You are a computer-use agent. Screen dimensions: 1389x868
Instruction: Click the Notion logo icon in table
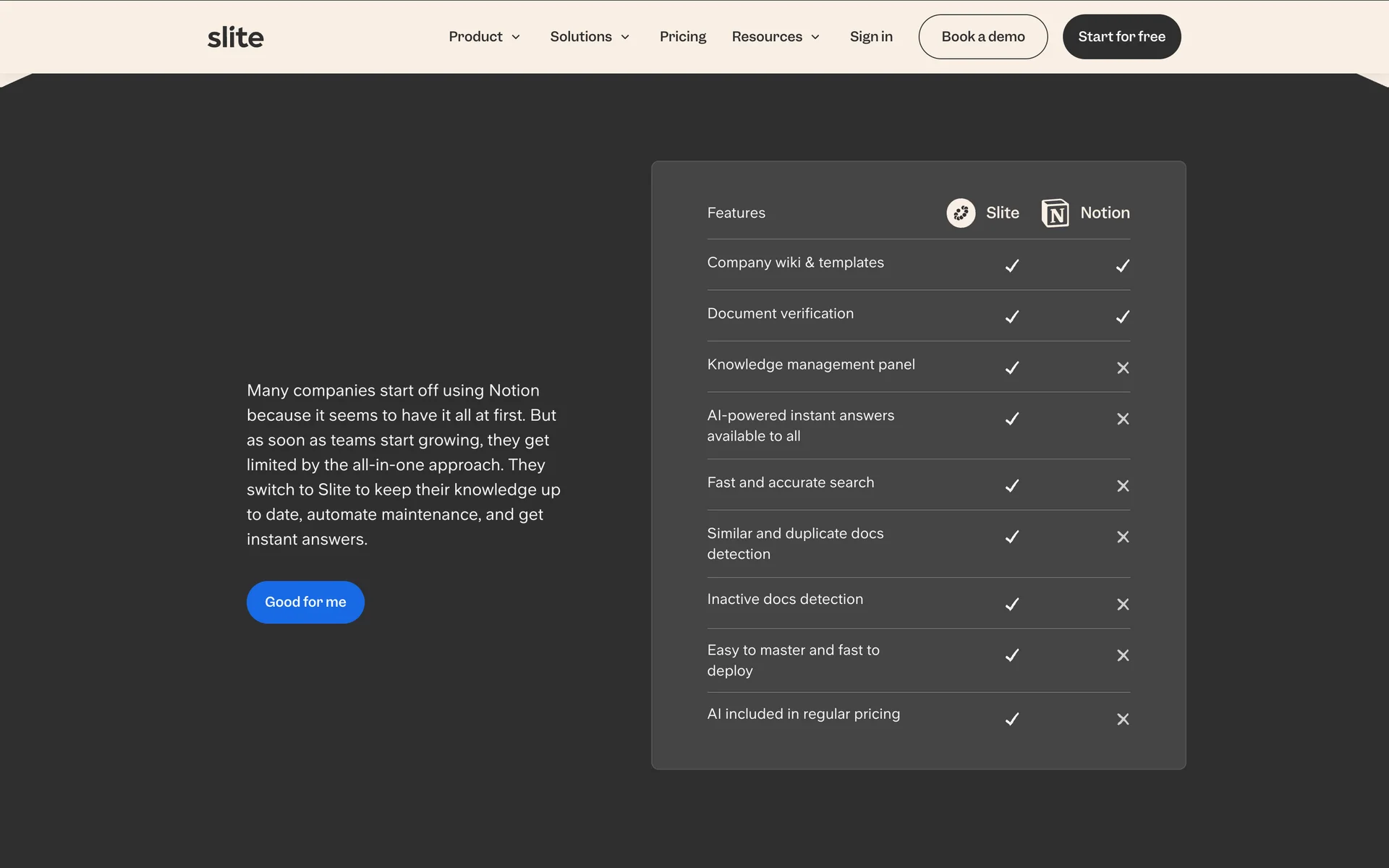1055,213
